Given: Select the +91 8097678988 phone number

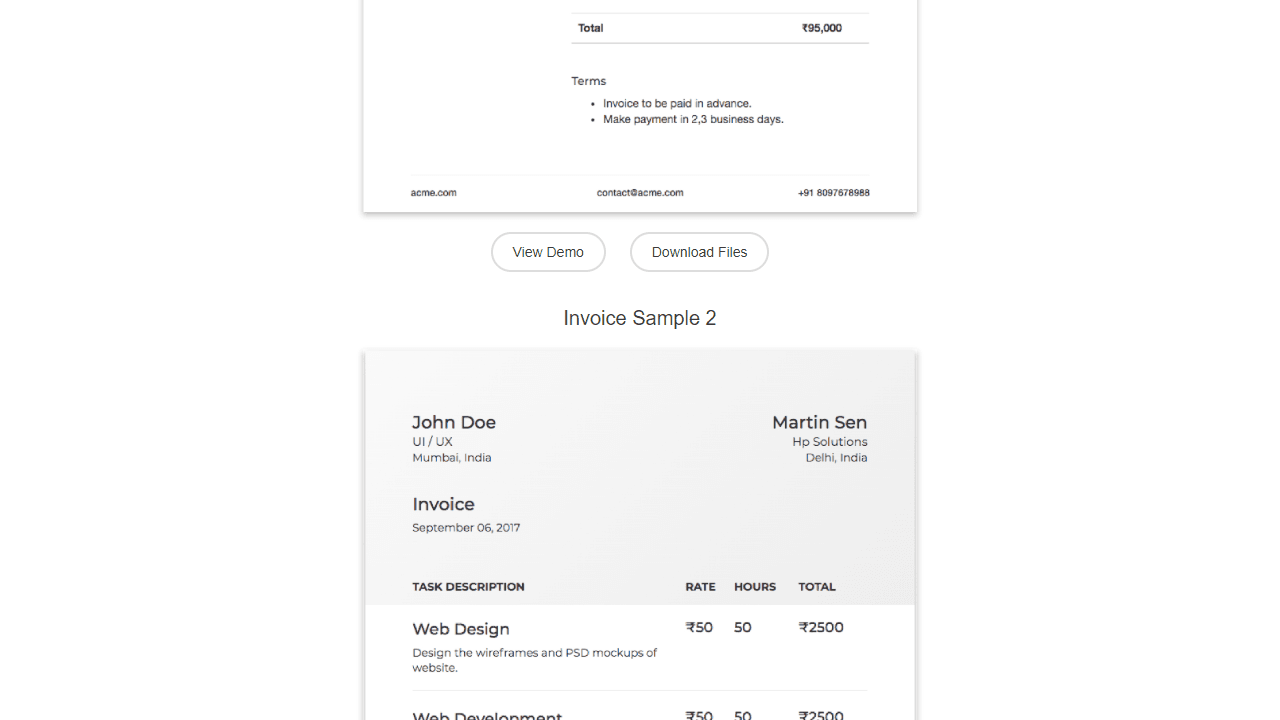Looking at the screenshot, I should tap(834, 192).
